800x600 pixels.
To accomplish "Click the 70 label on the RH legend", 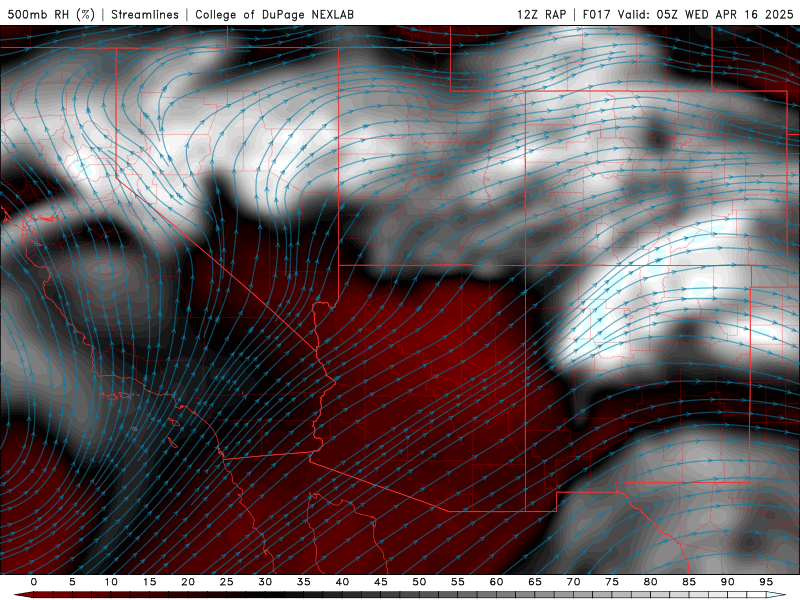I will pyautogui.click(x=573, y=582).
